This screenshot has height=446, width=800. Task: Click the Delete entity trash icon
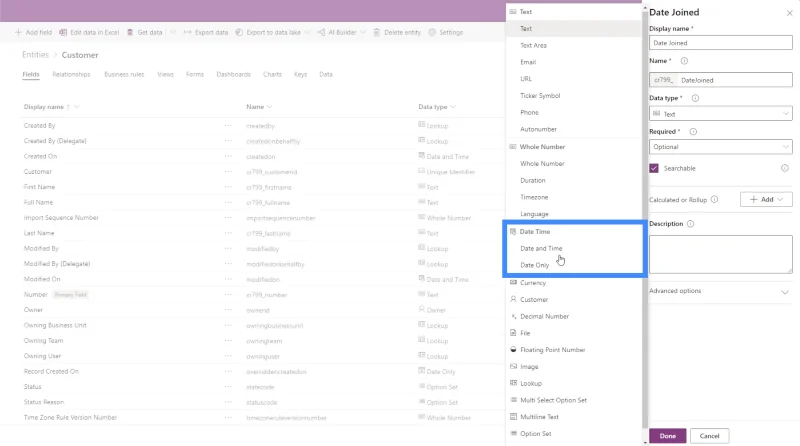377,32
